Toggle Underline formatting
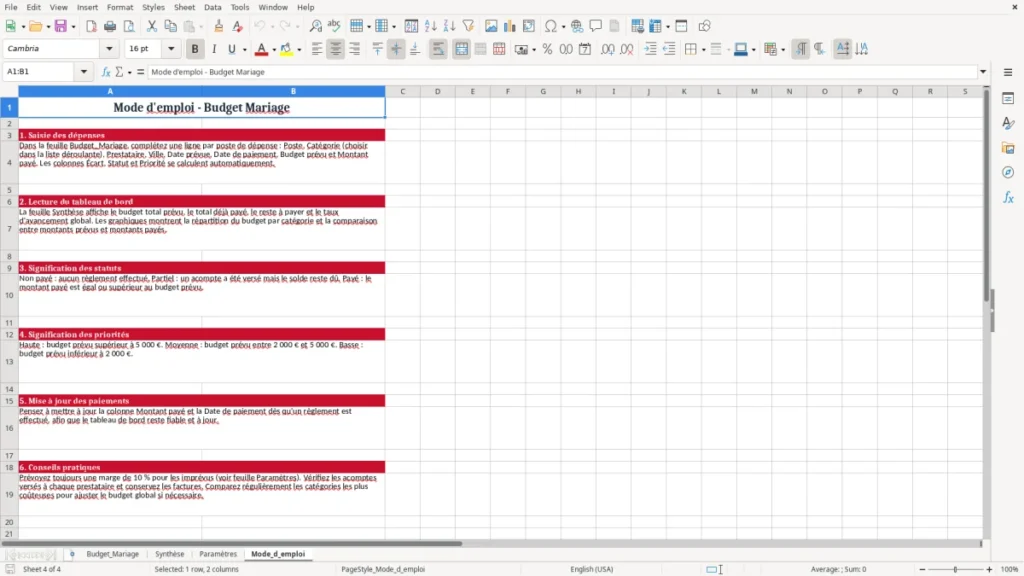Image resolution: width=1024 pixels, height=576 pixels. pos(231,49)
